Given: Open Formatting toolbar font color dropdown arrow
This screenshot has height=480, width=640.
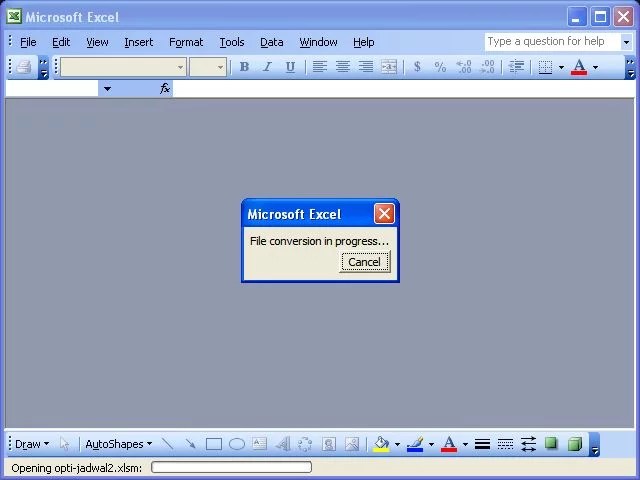Looking at the screenshot, I should click(x=596, y=67).
